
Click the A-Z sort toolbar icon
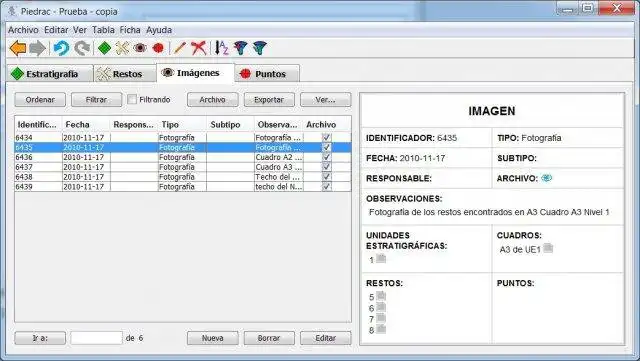click(221, 48)
